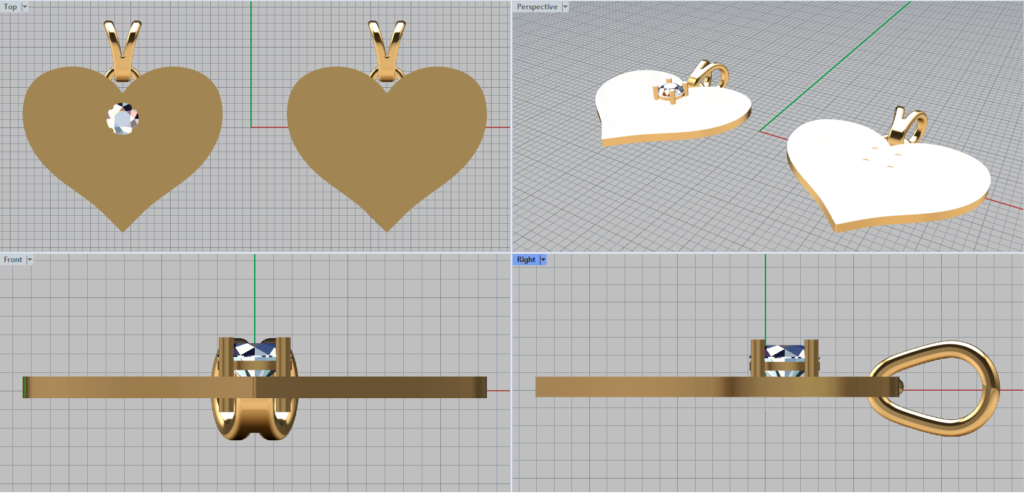Select the prong-set stone in Perspective view
The width and height of the screenshot is (1024, 494).
[671, 93]
